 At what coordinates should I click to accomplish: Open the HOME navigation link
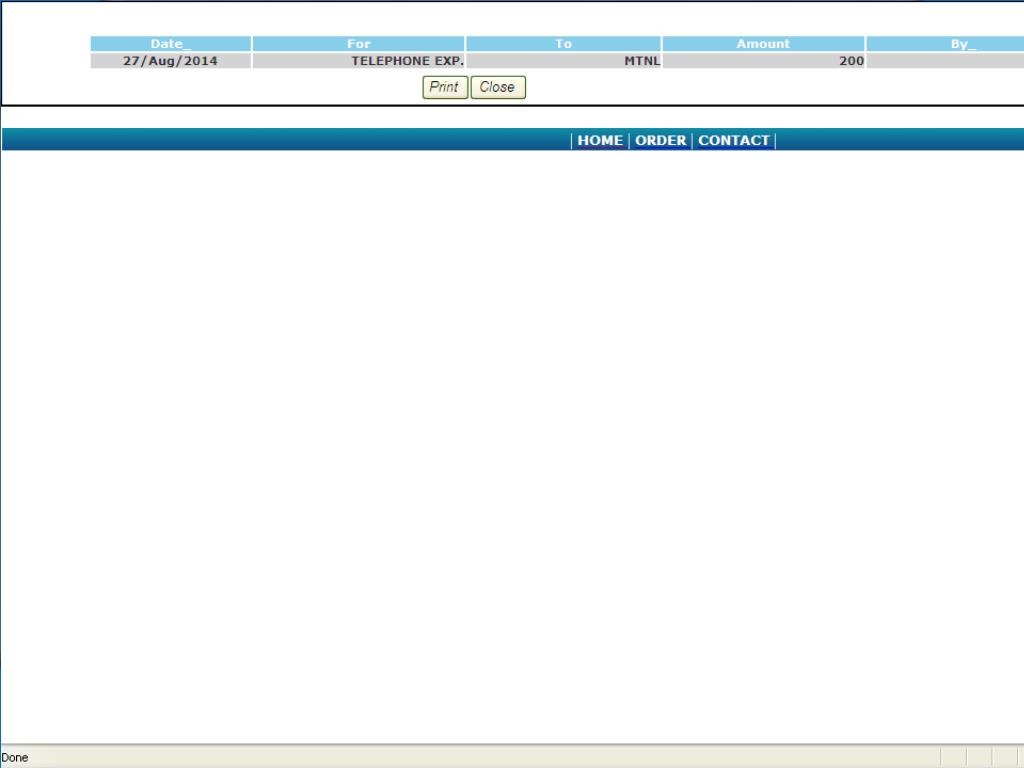tap(600, 141)
